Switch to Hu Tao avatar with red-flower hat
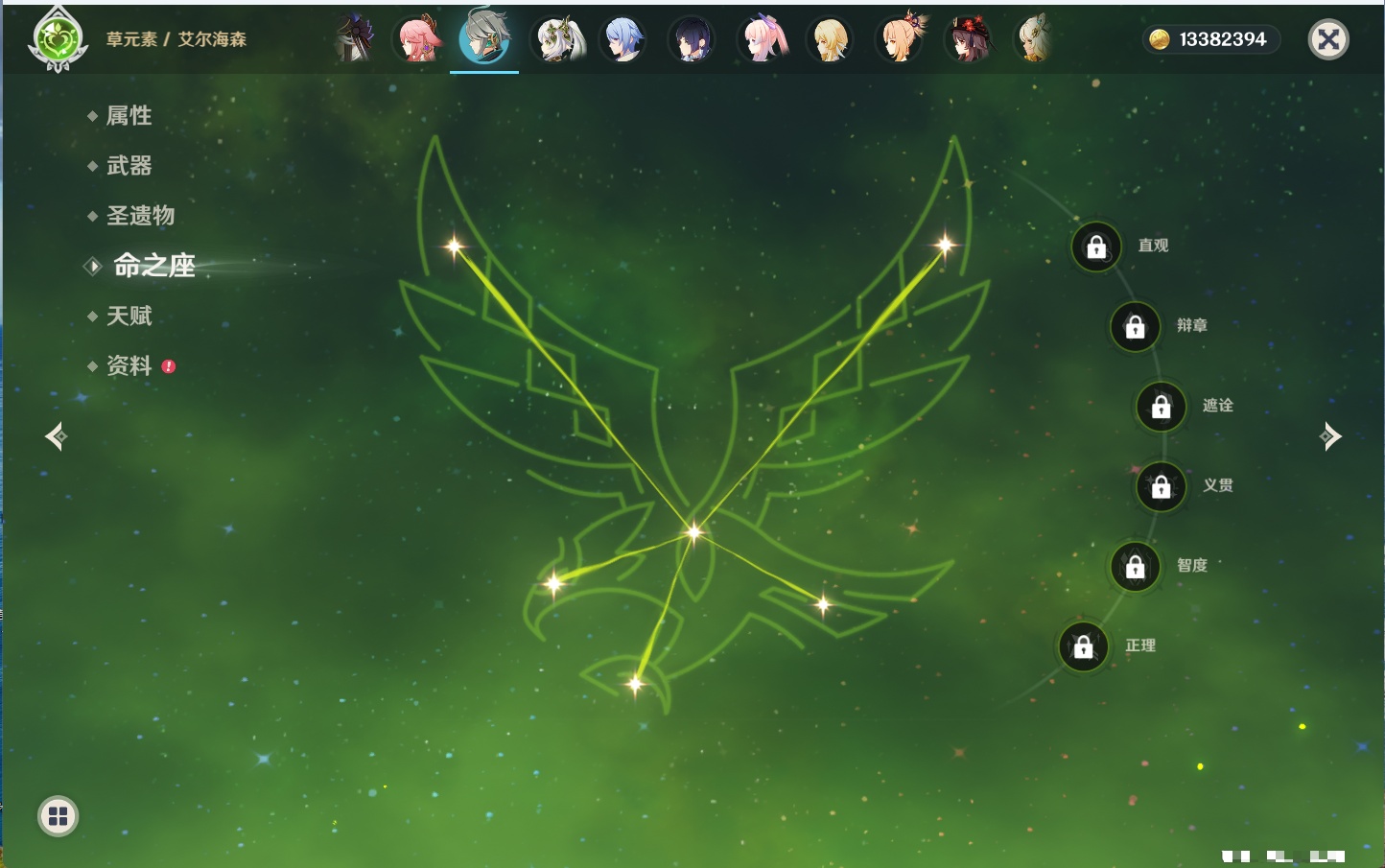This screenshot has width=1385, height=868. coord(970,39)
